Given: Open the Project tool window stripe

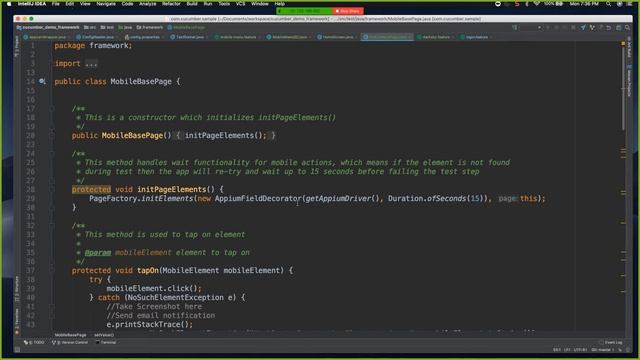Looking at the screenshot, I should [x=17, y=46].
